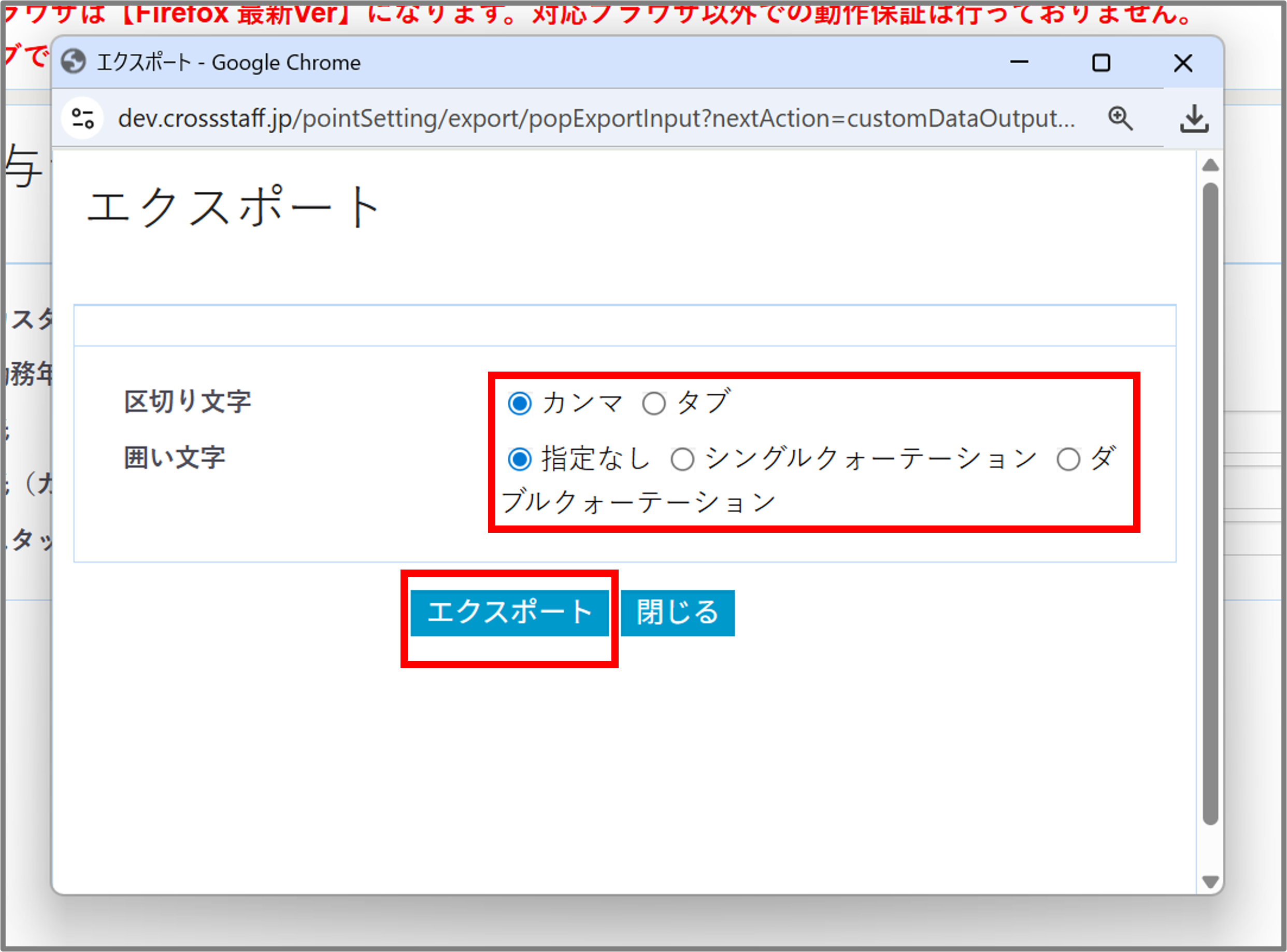Click the URL text in the address bar
Viewport: 1287px width, 952px height.
click(x=596, y=119)
